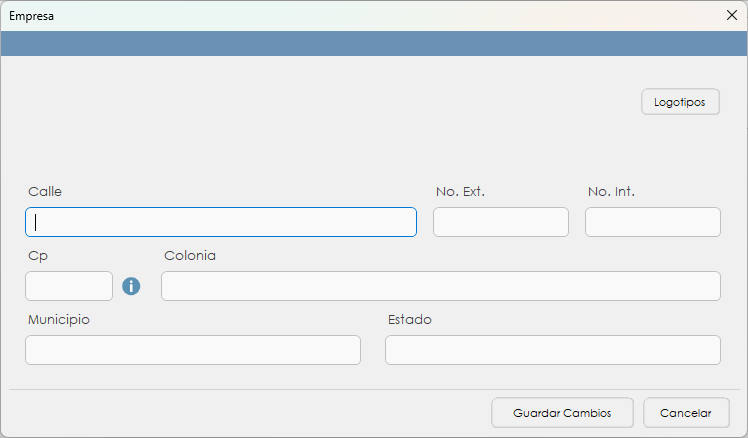Image resolution: width=748 pixels, height=438 pixels.
Task: Click the Municipio label text
Action: [x=59, y=319]
